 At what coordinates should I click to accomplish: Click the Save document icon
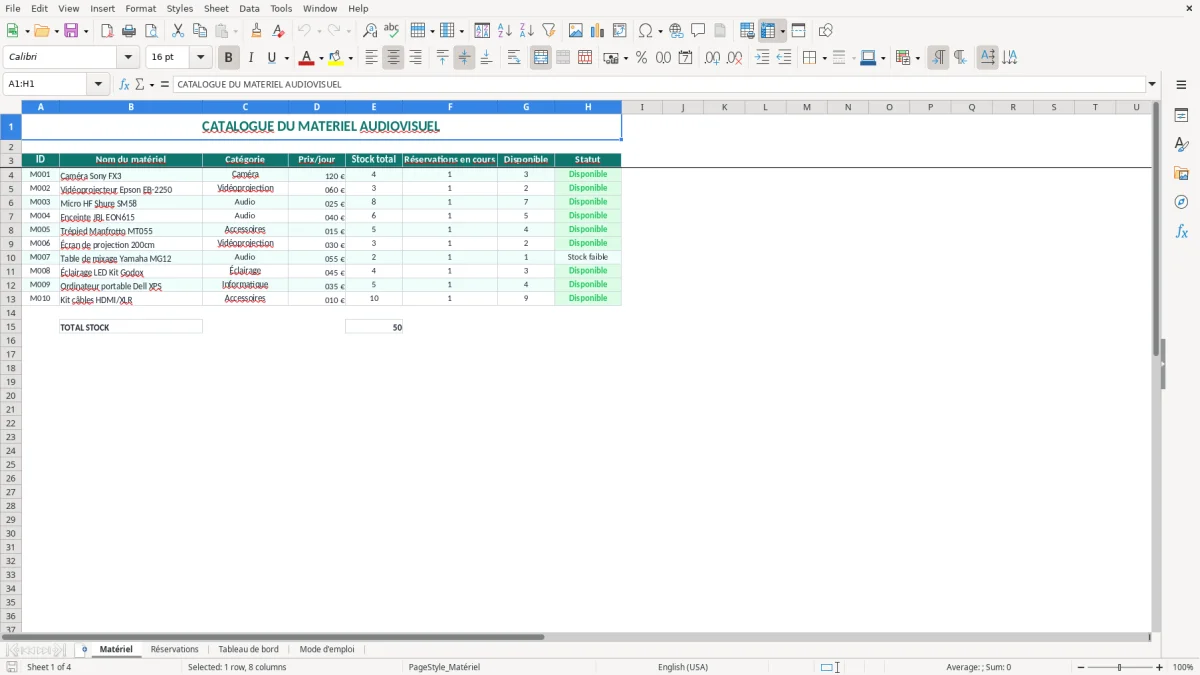click(71, 31)
